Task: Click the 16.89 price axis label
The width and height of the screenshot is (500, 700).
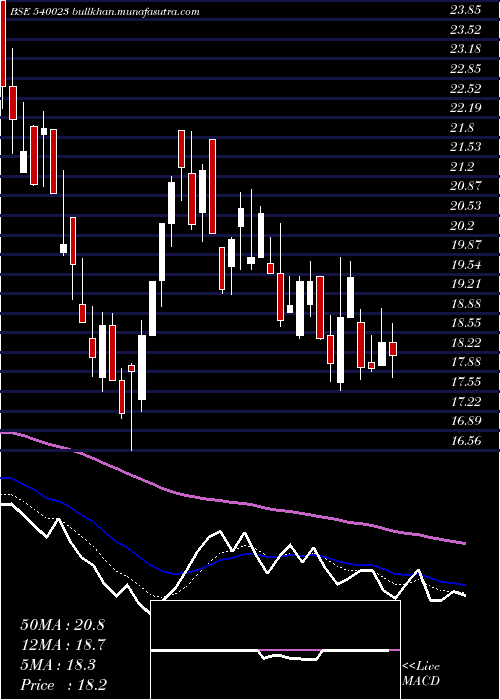Action: coord(466,421)
